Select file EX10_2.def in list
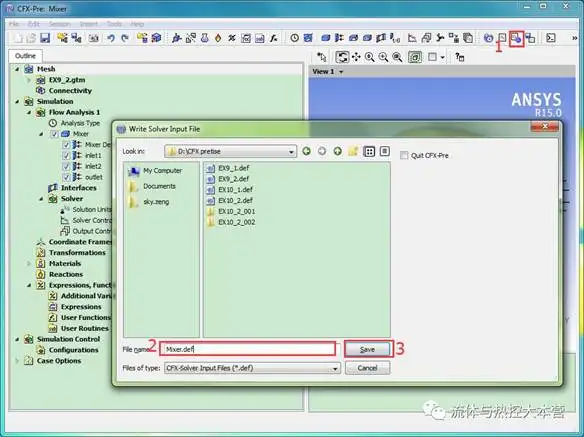Viewport: 584px width, 437px height. click(x=230, y=200)
